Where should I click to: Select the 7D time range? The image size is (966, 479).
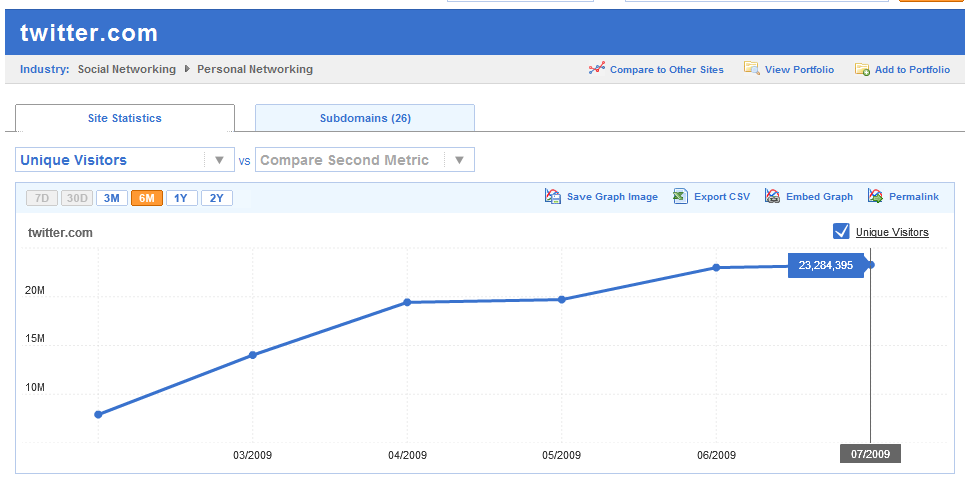point(42,198)
